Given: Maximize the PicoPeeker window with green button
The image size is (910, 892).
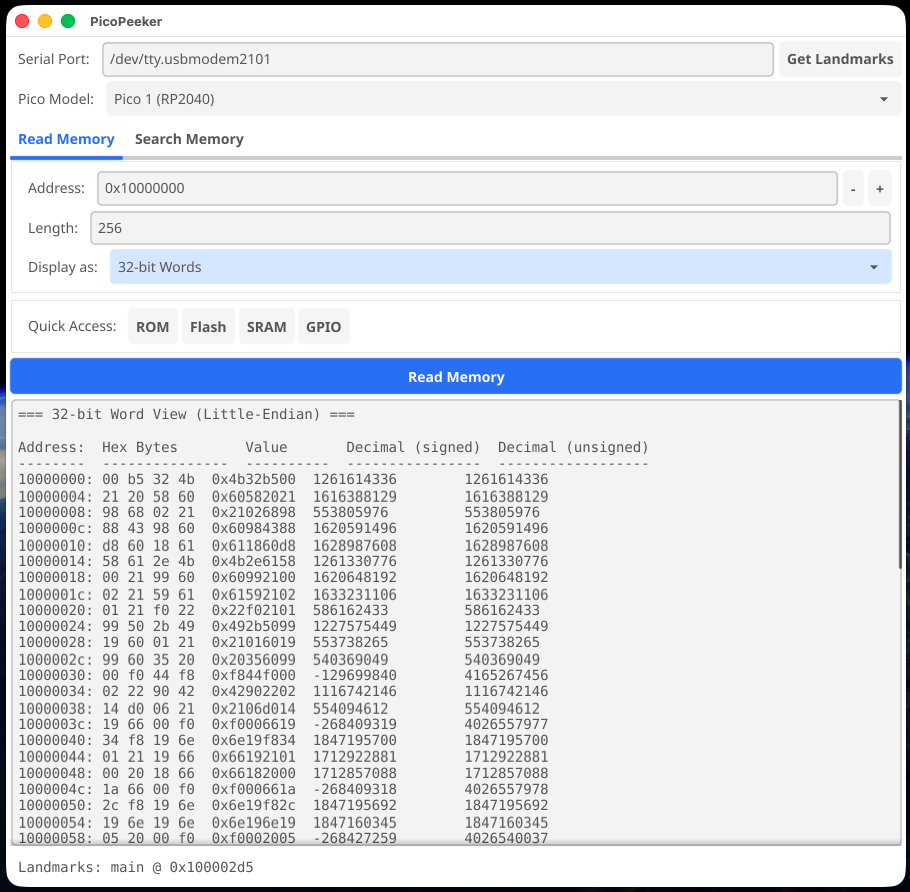Looking at the screenshot, I should (68, 21).
